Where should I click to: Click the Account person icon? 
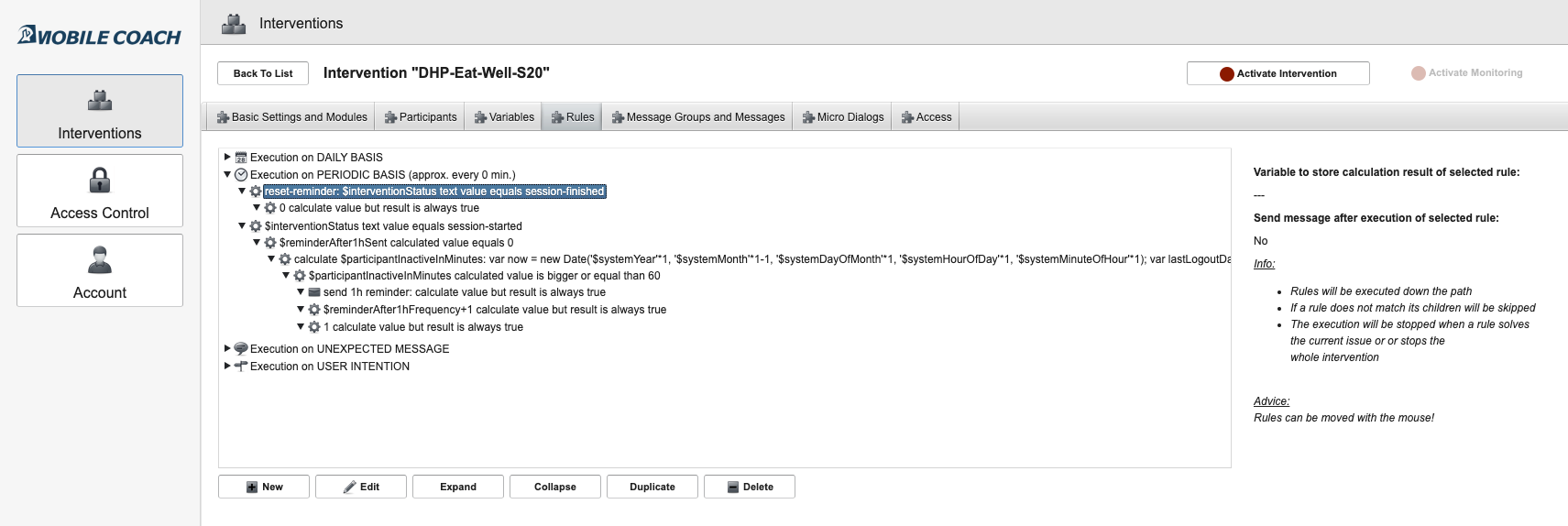point(100,260)
